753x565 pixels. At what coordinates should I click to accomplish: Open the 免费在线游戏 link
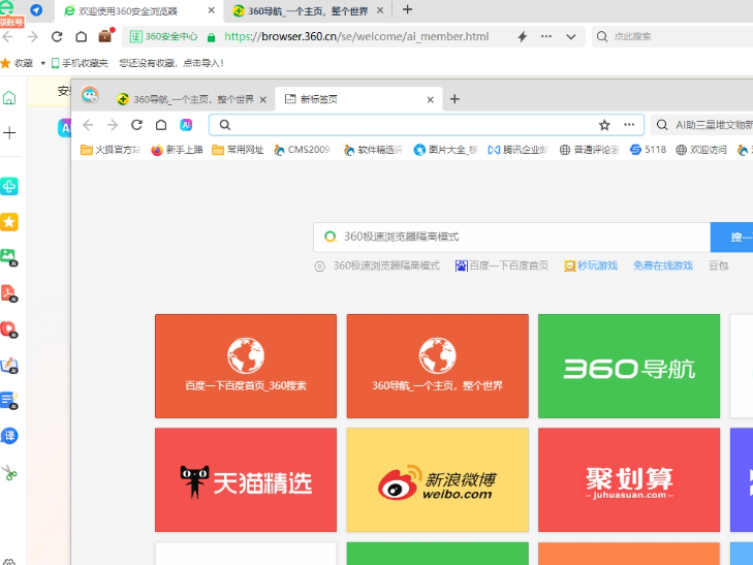(663, 266)
